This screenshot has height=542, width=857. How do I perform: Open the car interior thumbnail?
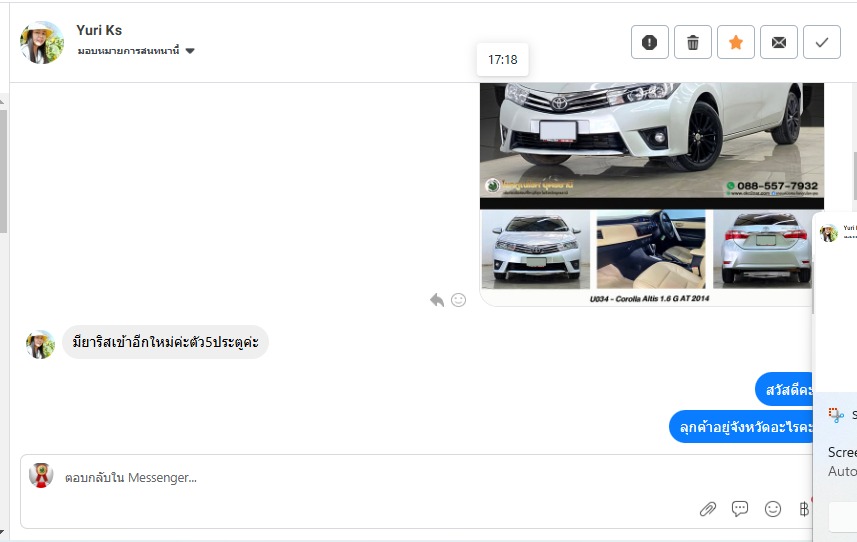pos(651,249)
